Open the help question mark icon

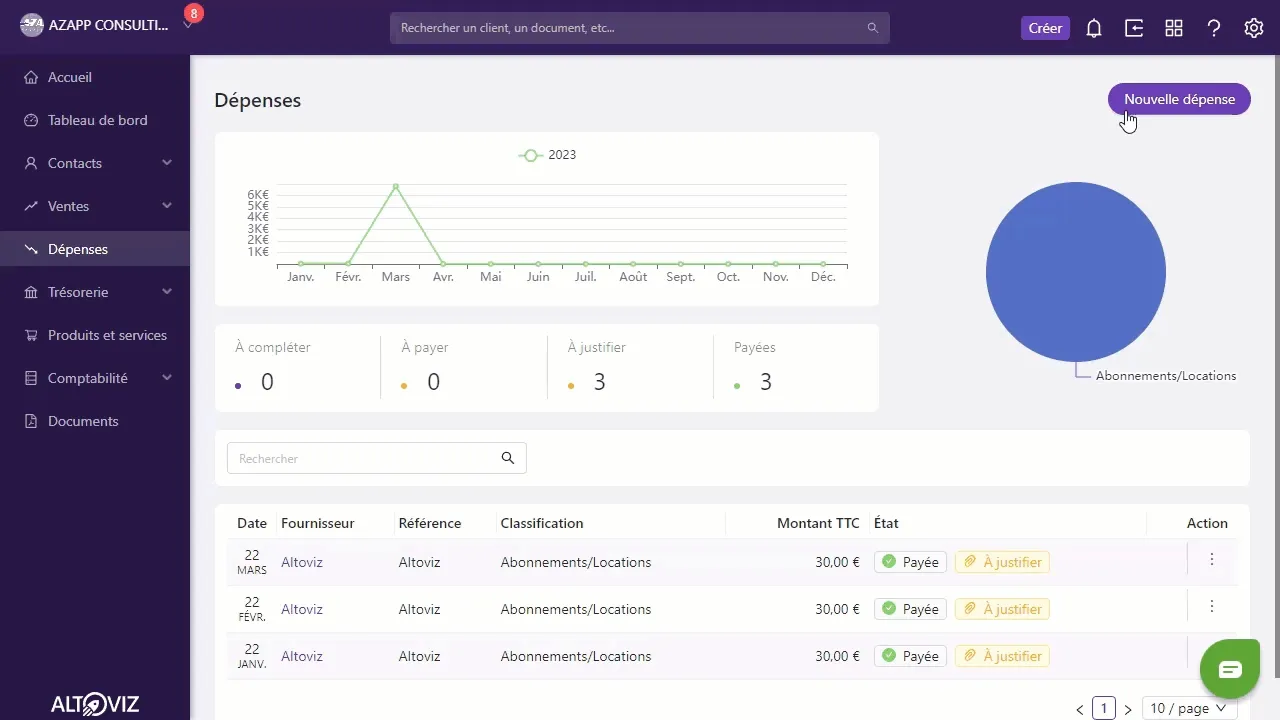click(x=1214, y=28)
